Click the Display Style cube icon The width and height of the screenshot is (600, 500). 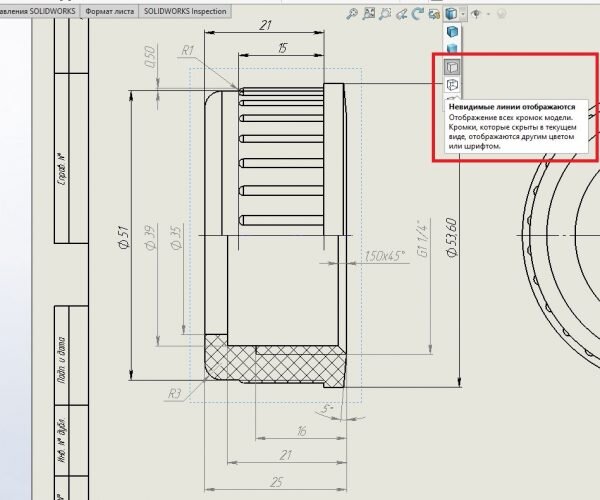[451, 14]
